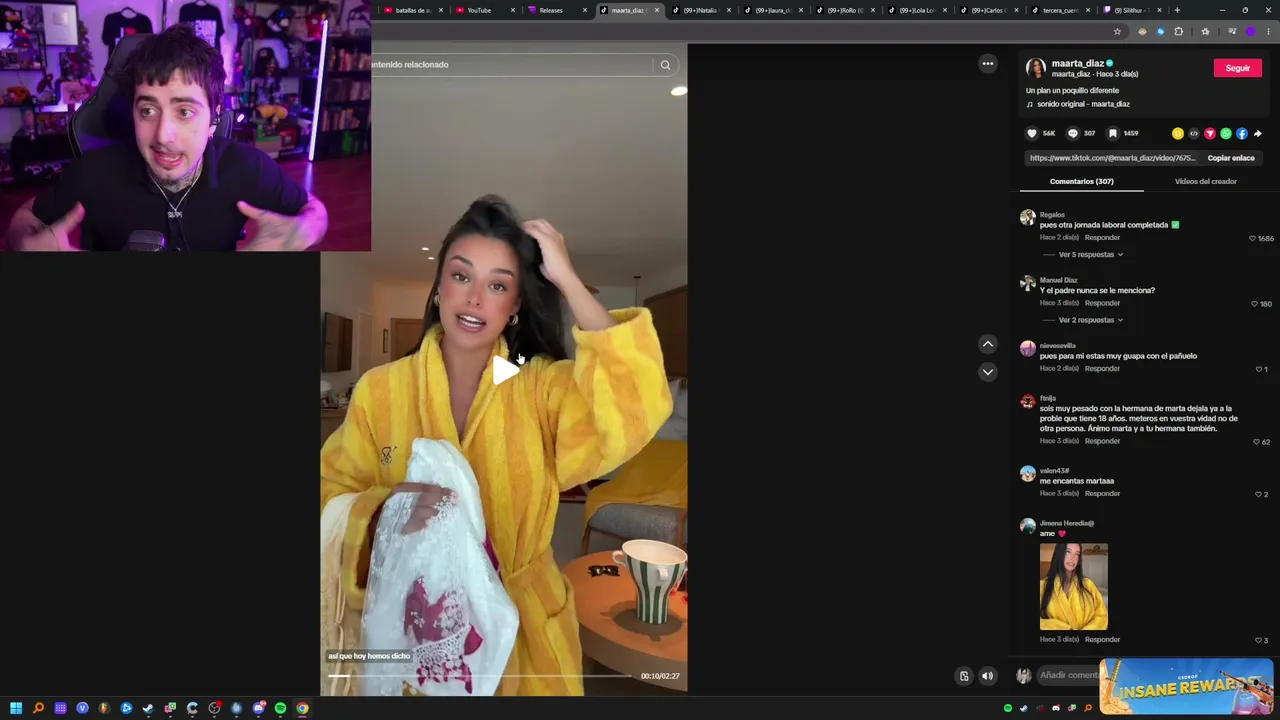The height and width of the screenshot is (720, 1280).
Task: Reply to the 'sois muy pesado' comment
Action: click(1103, 441)
